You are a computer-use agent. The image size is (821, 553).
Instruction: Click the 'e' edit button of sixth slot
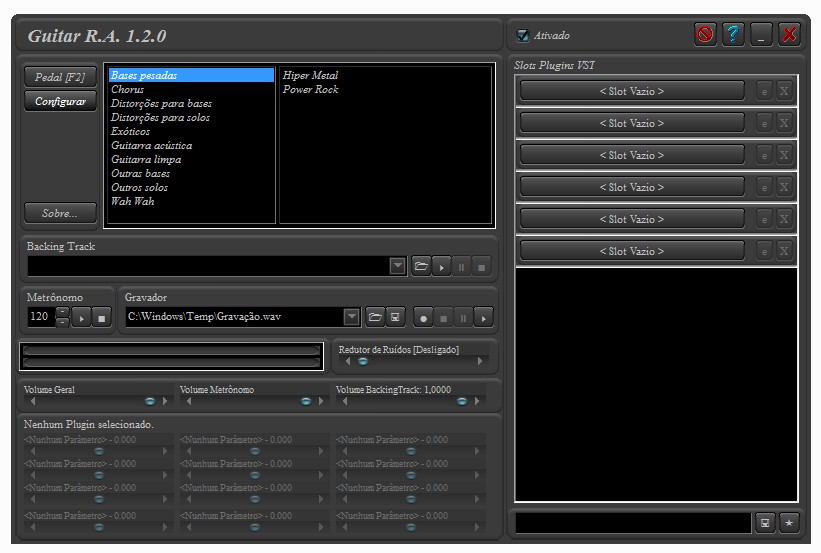point(764,251)
